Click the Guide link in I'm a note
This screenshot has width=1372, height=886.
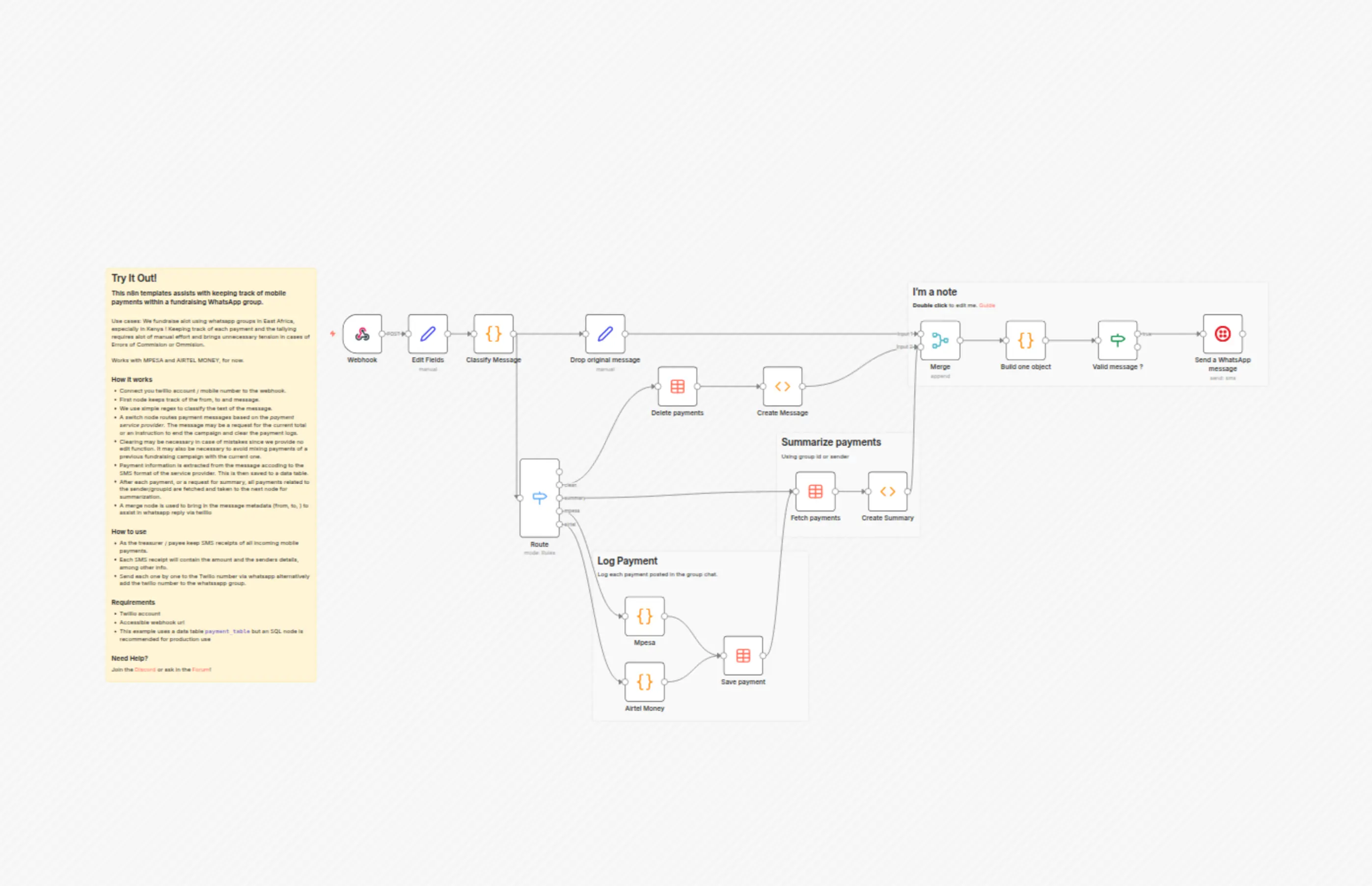(x=987, y=305)
